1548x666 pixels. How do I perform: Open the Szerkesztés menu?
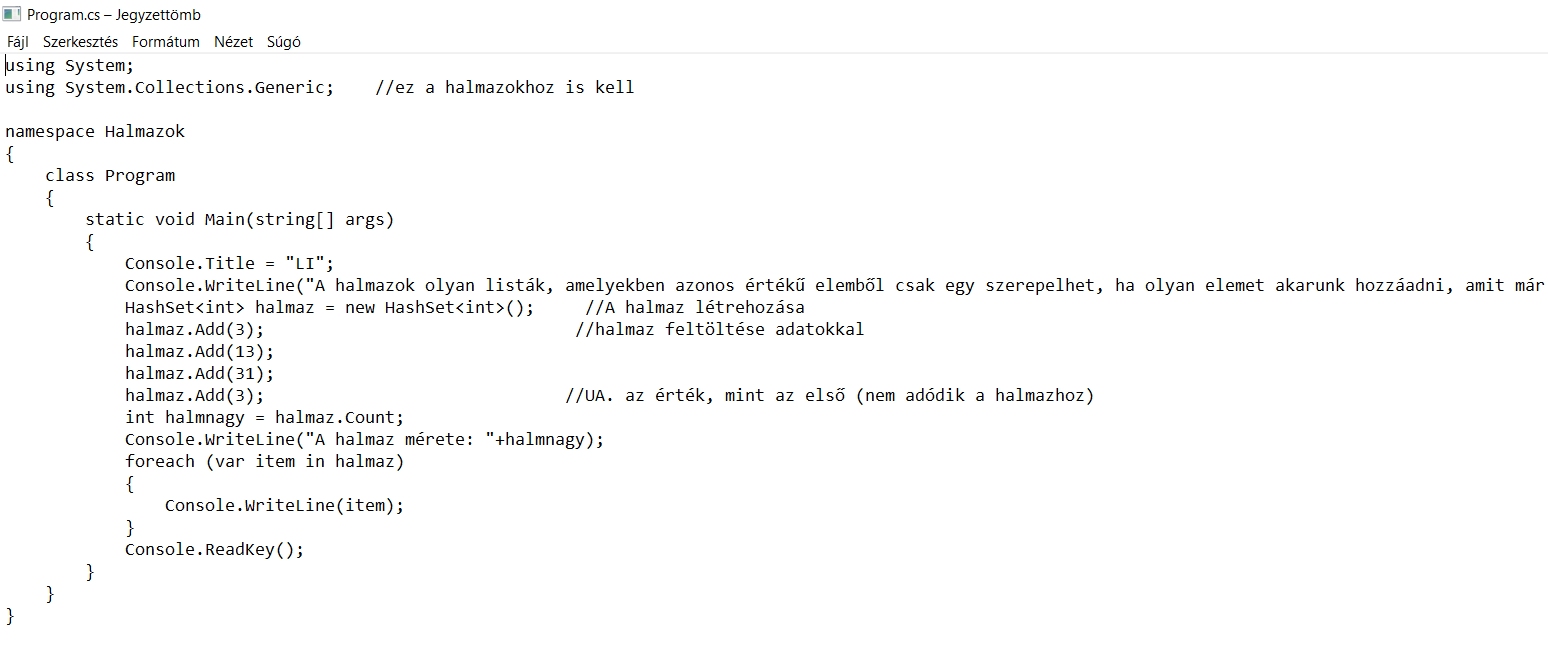(80, 42)
